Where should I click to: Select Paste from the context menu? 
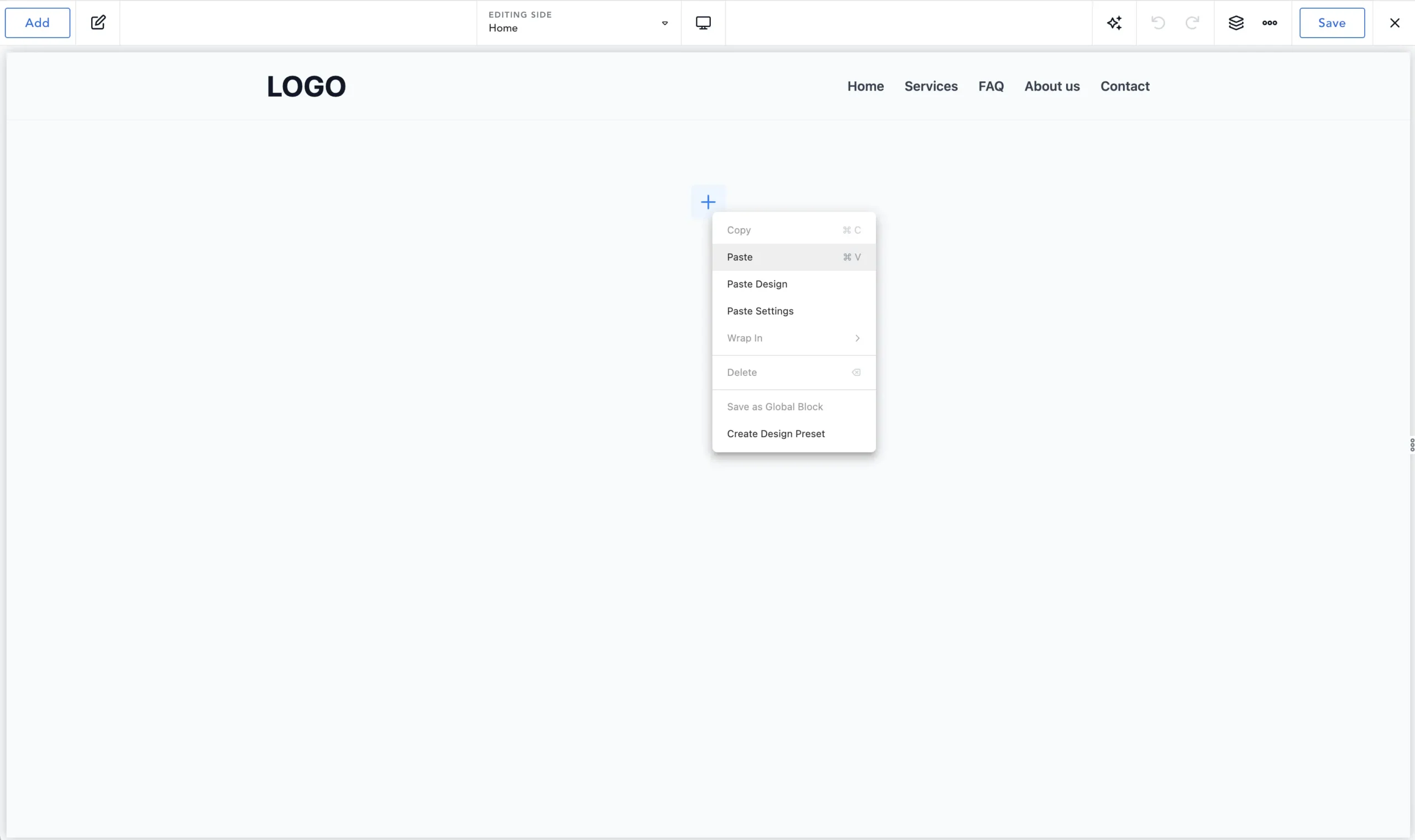pyautogui.click(x=794, y=257)
